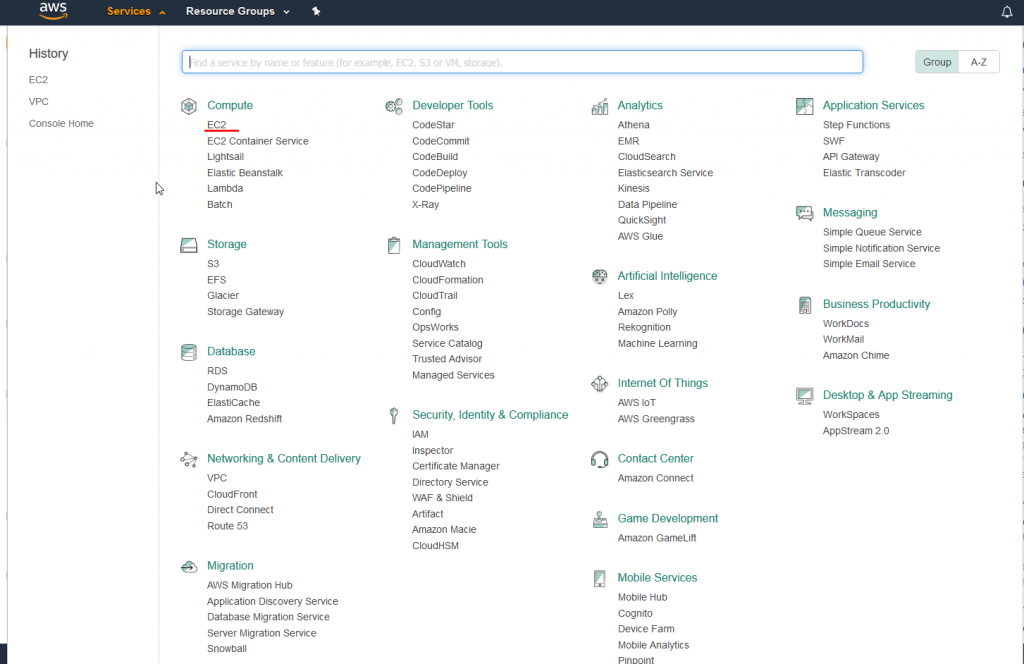The image size is (1024, 664).
Task: Click the AWS logo to go home
Action: click(51, 11)
